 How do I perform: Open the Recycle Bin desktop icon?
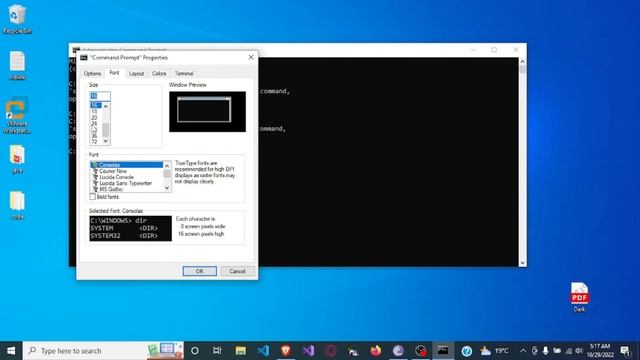click(x=17, y=19)
